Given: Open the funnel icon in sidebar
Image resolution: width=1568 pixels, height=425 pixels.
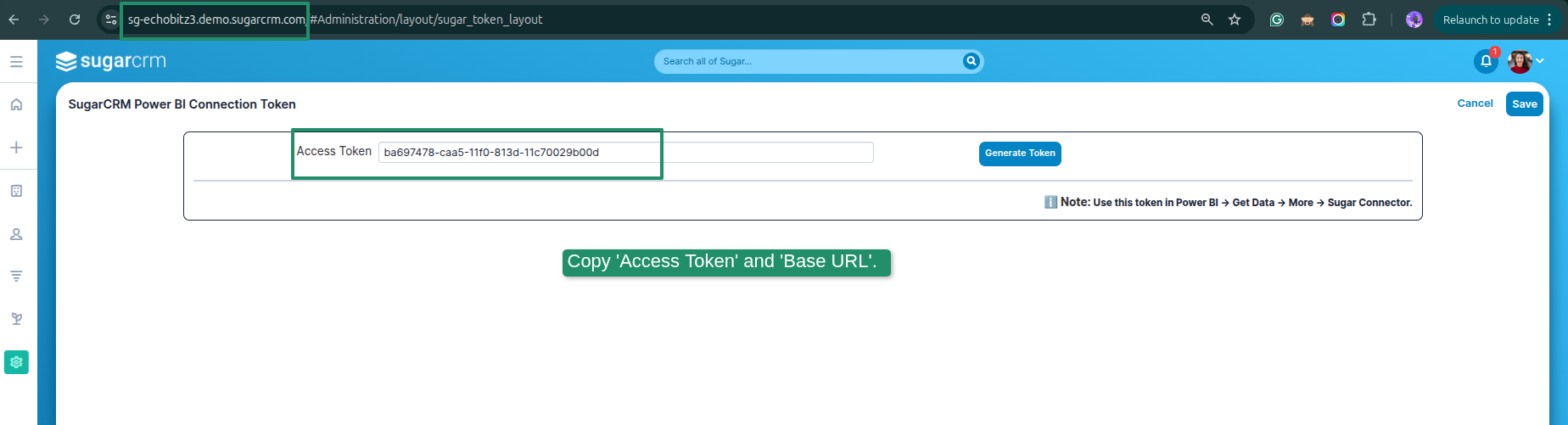Looking at the screenshot, I should click(16, 277).
